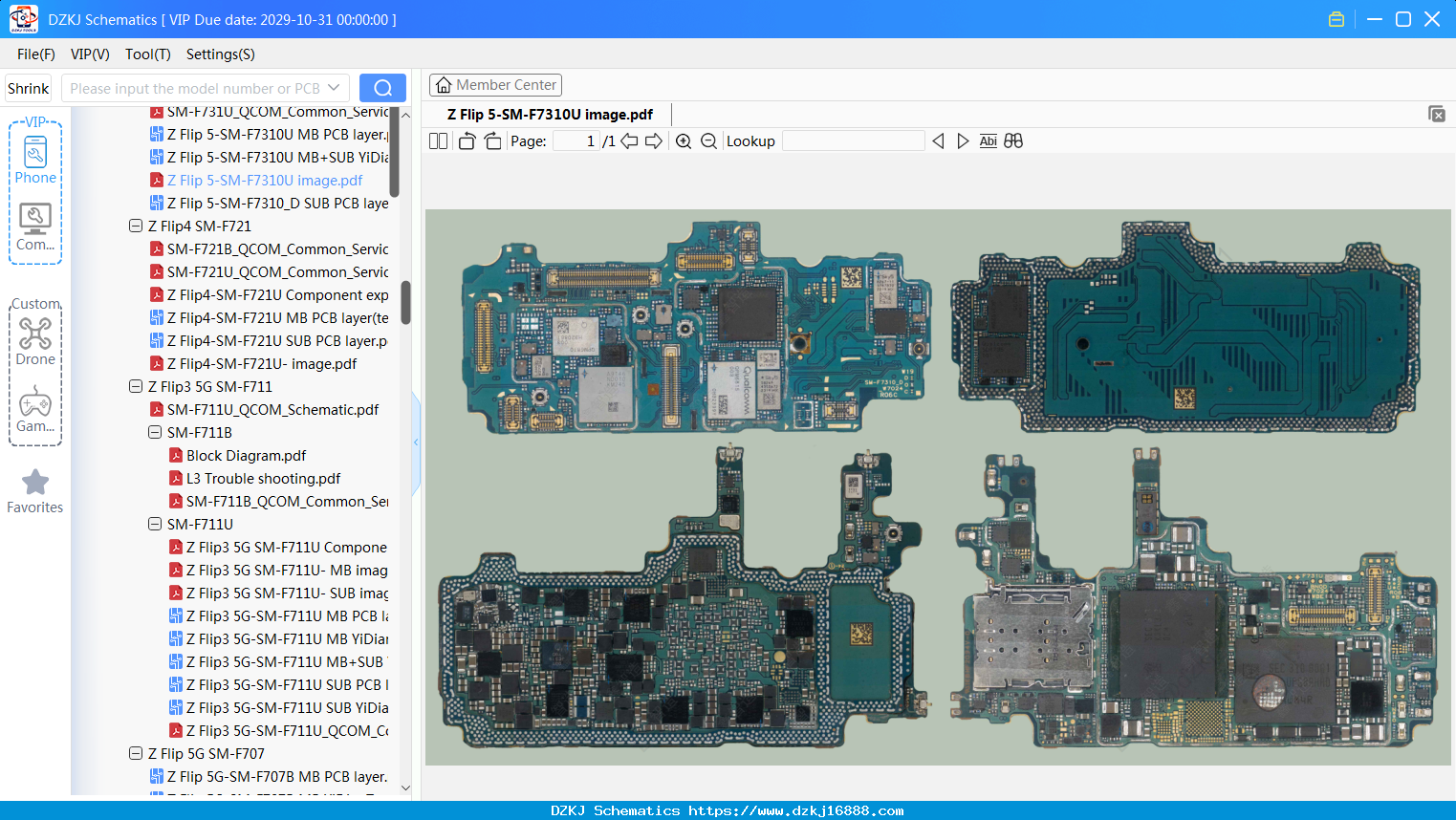
Task: Click the search magnifier button
Action: (x=382, y=88)
